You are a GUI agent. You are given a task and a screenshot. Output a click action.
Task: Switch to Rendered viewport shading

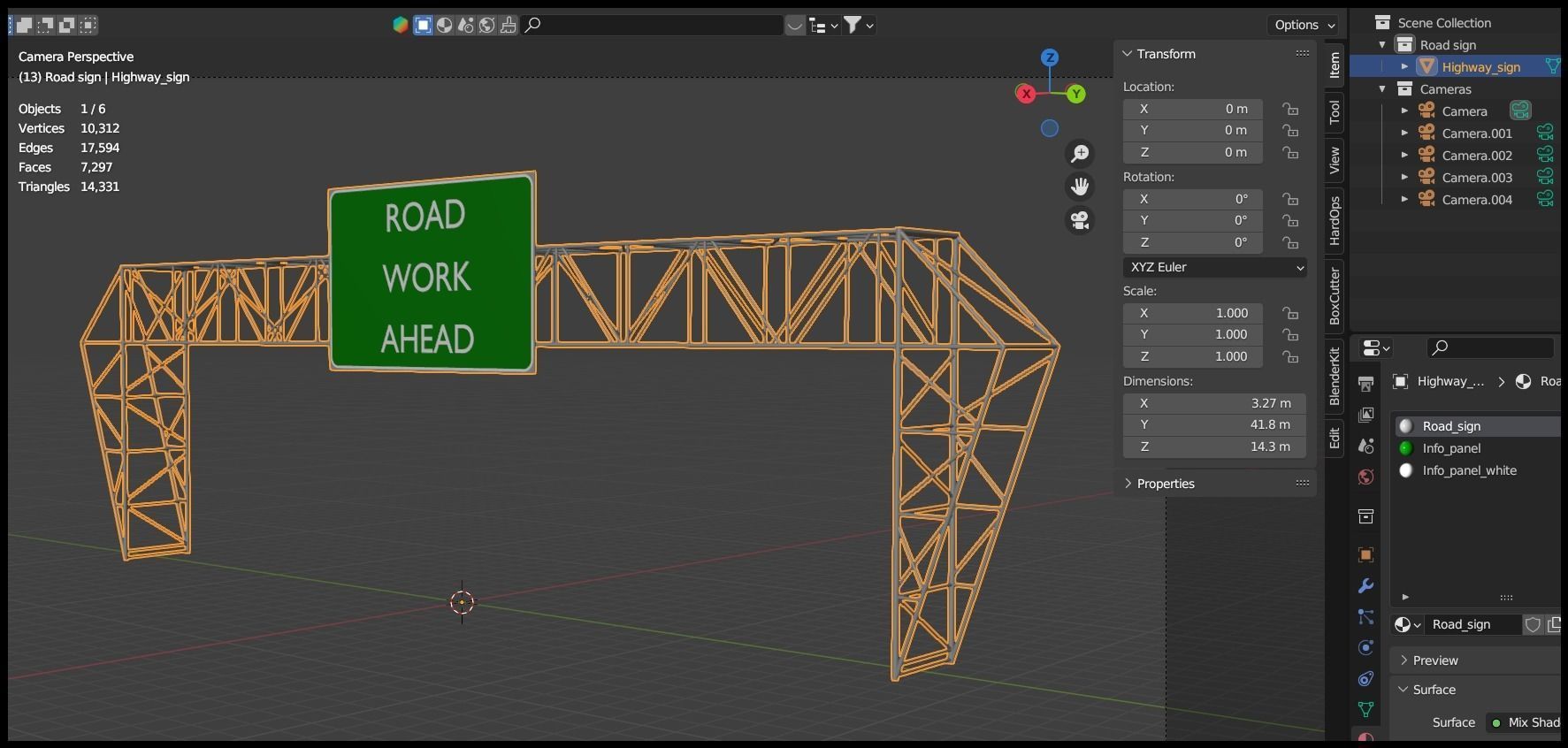(x=466, y=25)
